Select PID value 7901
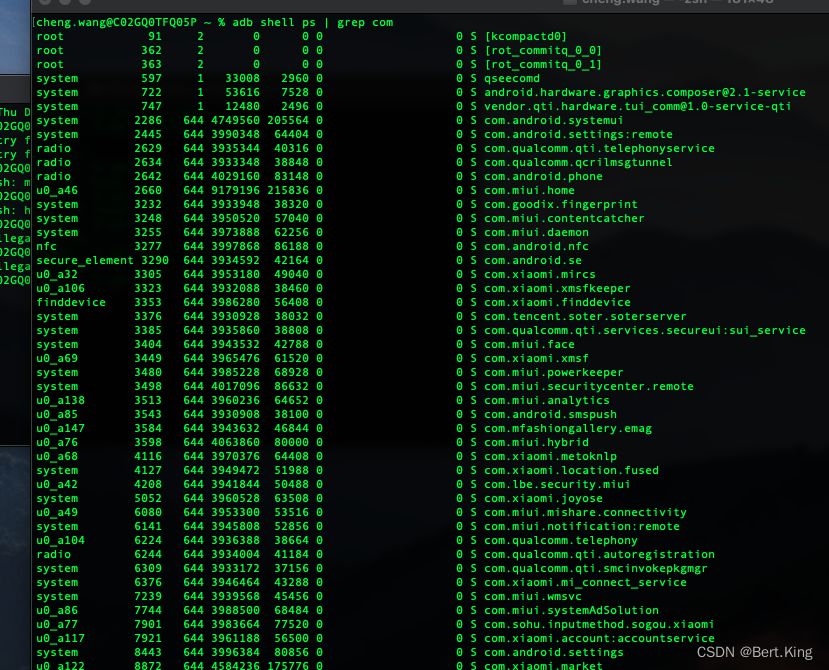 point(148,625)
